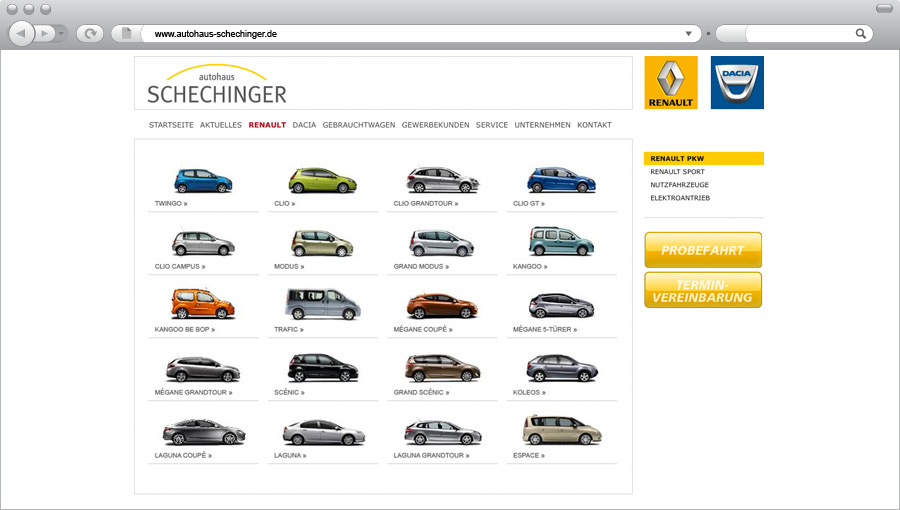
Task: Open the CLIO CAMPUS » link
Action: coord(180,267)
